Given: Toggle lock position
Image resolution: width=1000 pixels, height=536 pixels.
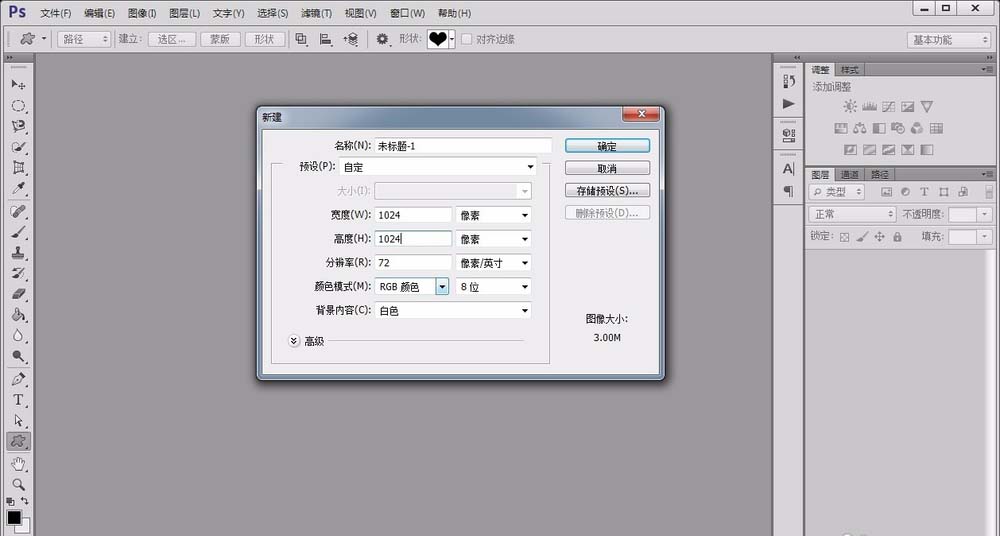Looking at the screenshot, I should click(879, 237).
